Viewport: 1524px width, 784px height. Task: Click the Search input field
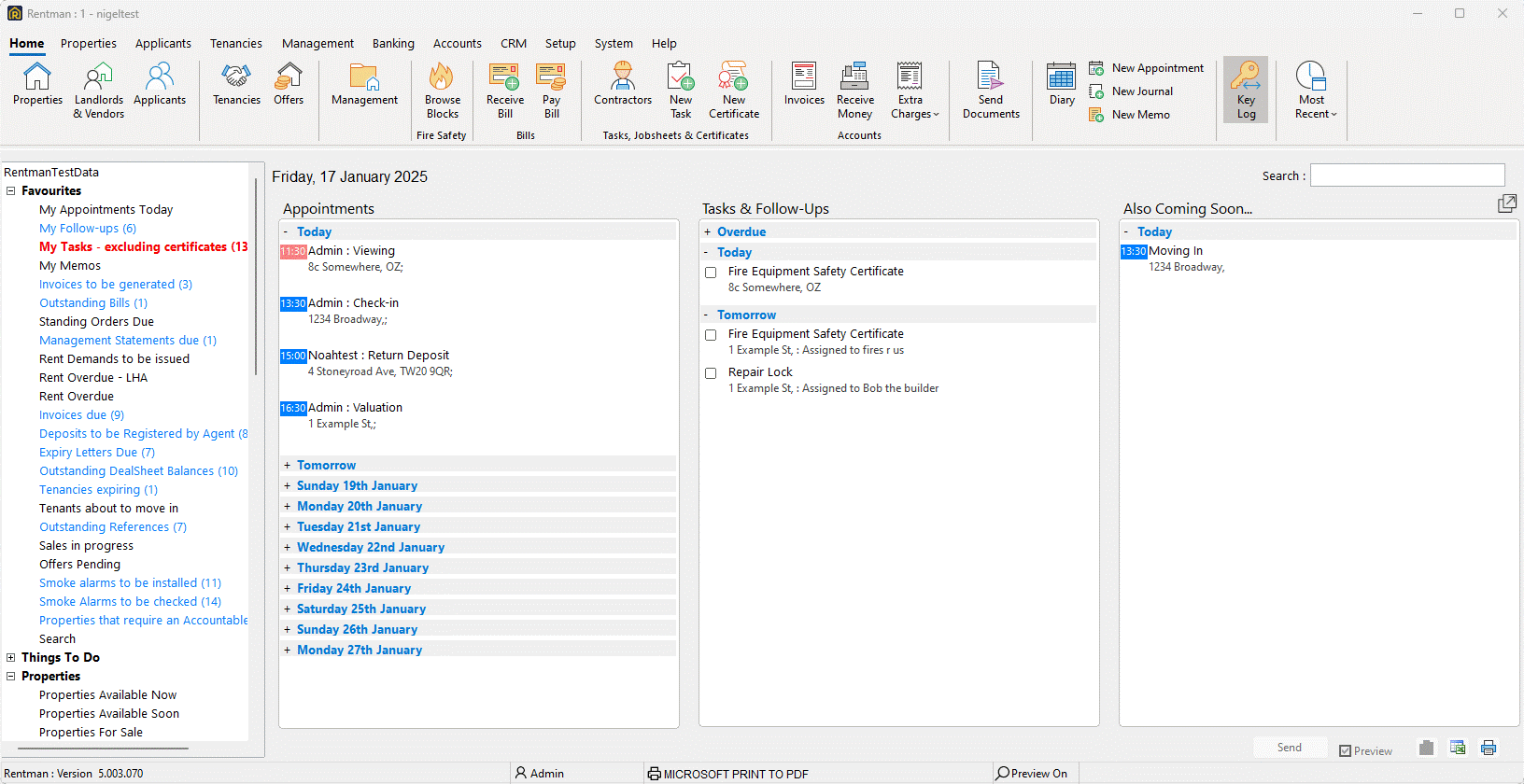(1407, 175)
